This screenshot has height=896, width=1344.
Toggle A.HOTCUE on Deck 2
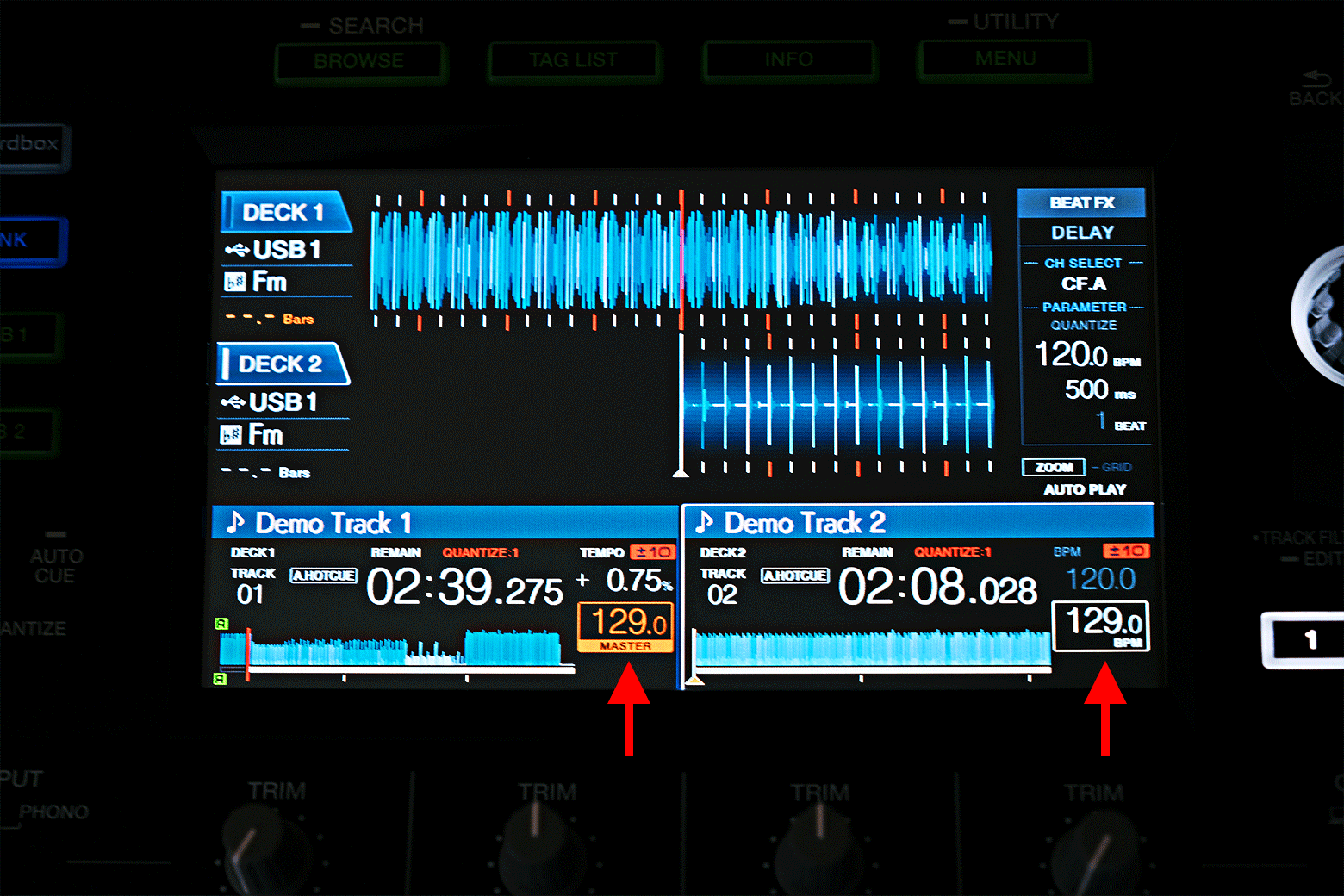point(794,576)
